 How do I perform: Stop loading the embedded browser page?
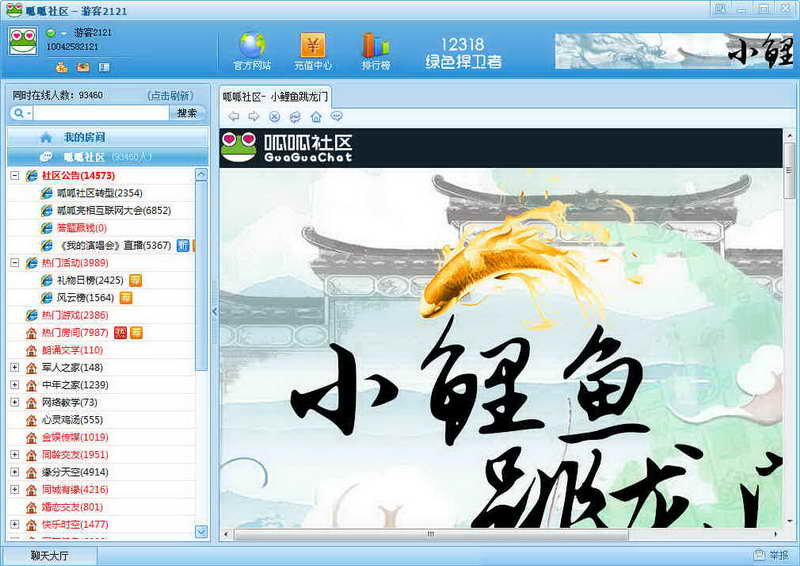pos(274,117)
